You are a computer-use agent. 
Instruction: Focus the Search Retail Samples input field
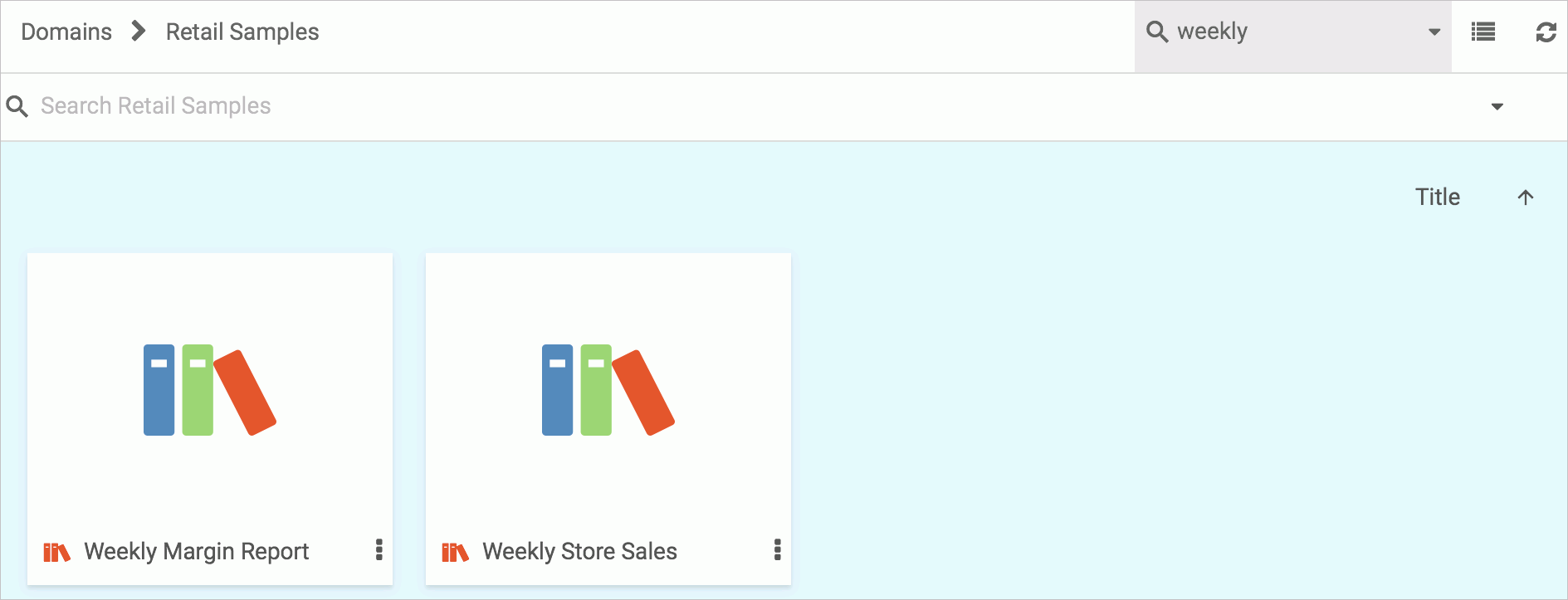tap(747, 106)
